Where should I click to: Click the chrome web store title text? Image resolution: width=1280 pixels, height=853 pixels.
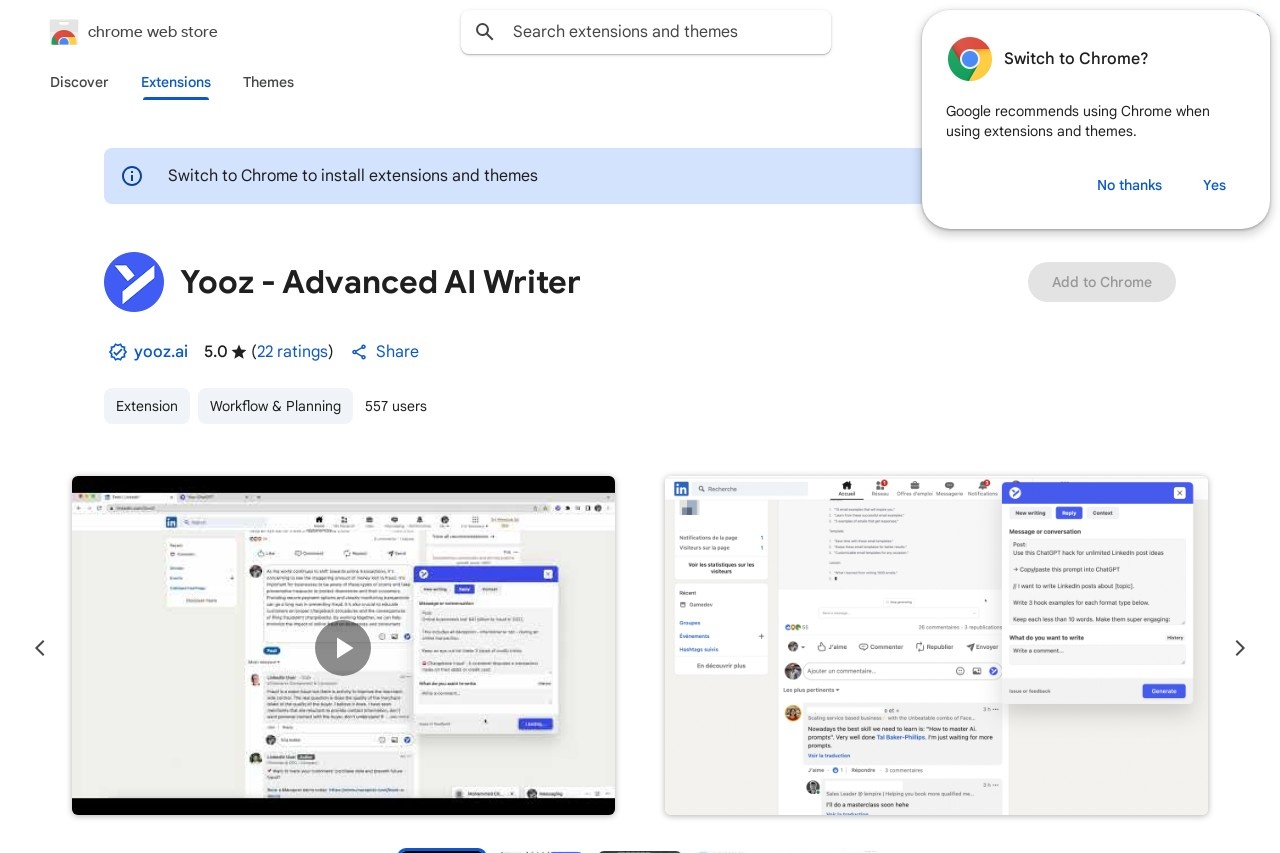(153, 32)
